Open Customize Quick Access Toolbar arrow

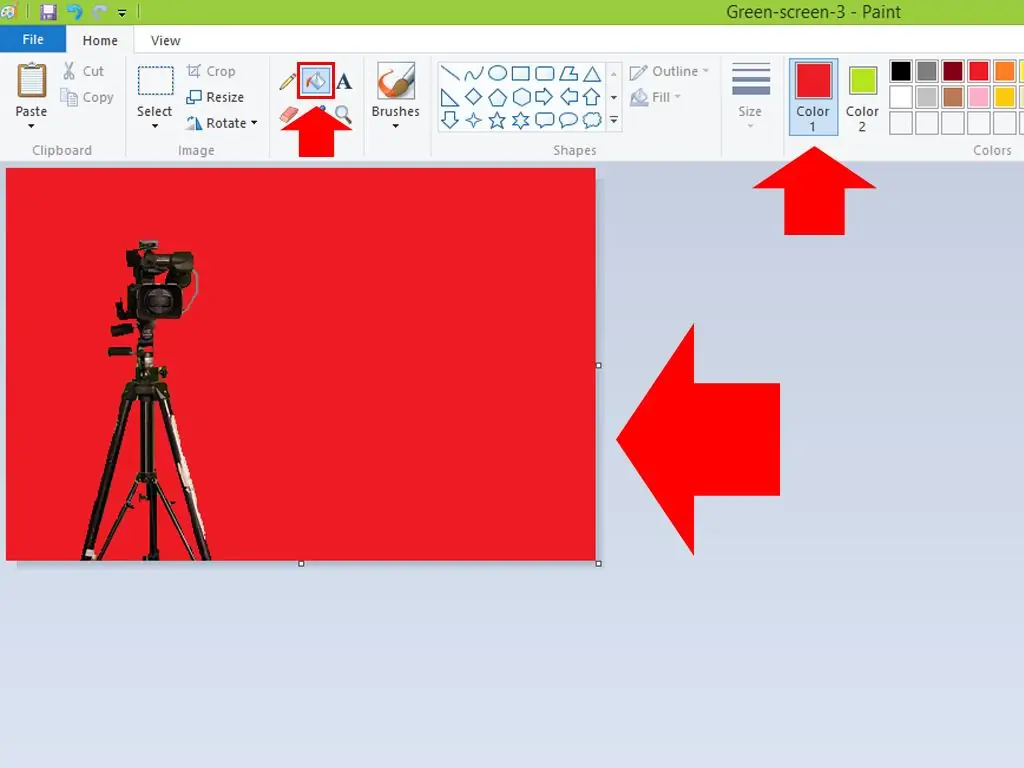122,12
